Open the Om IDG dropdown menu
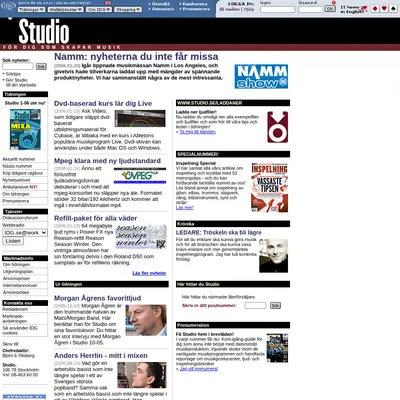The image size is (400, 400). (x=98, y=10)
